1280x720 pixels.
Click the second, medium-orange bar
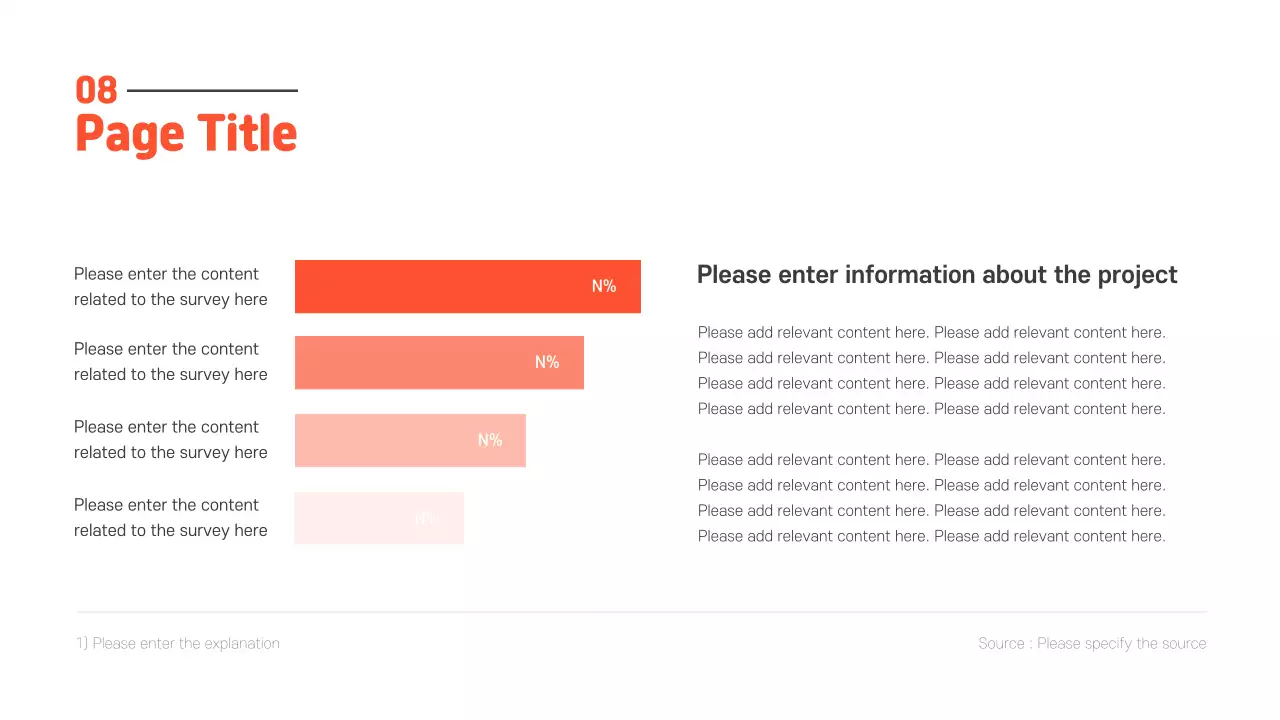point(410,363)
